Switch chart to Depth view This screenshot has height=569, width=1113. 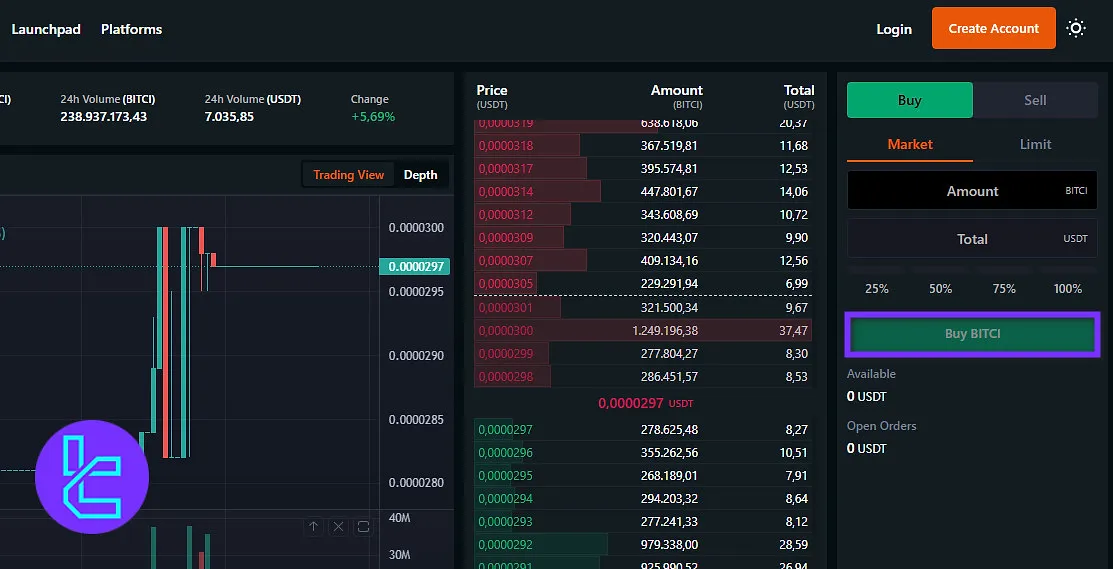(x=420, y=175)
